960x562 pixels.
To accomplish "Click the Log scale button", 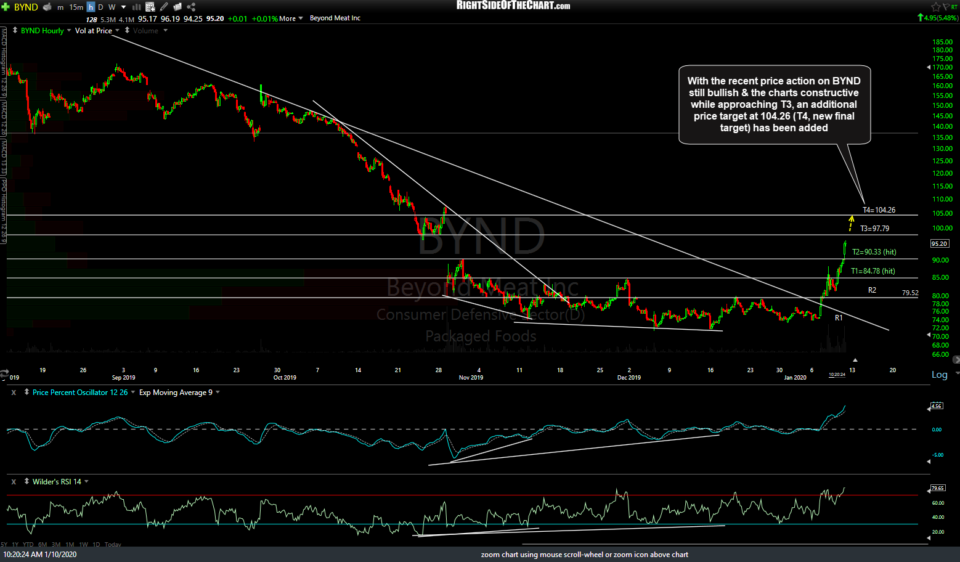I will [939, 374].
